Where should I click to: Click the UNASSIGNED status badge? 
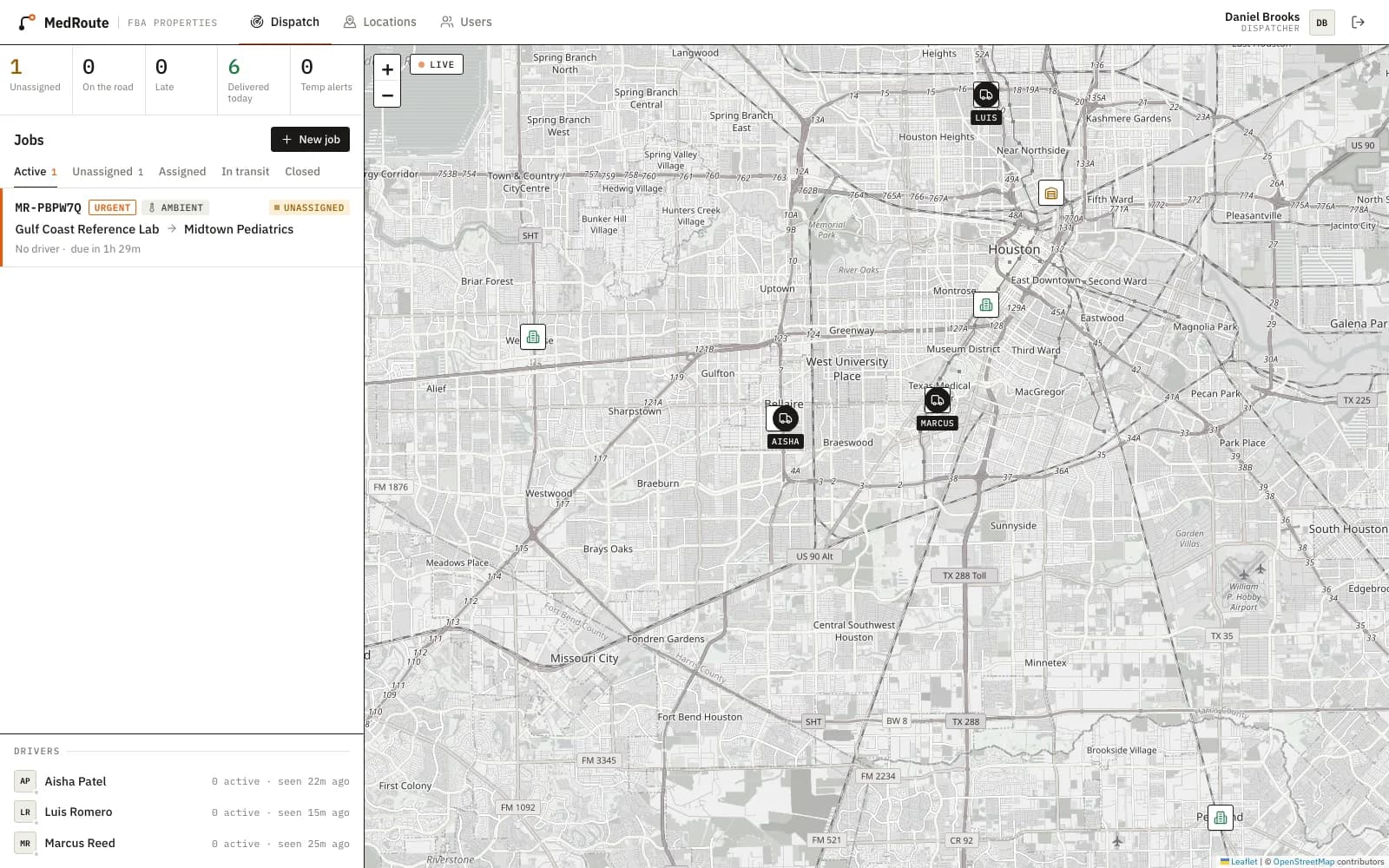(309, 207)
